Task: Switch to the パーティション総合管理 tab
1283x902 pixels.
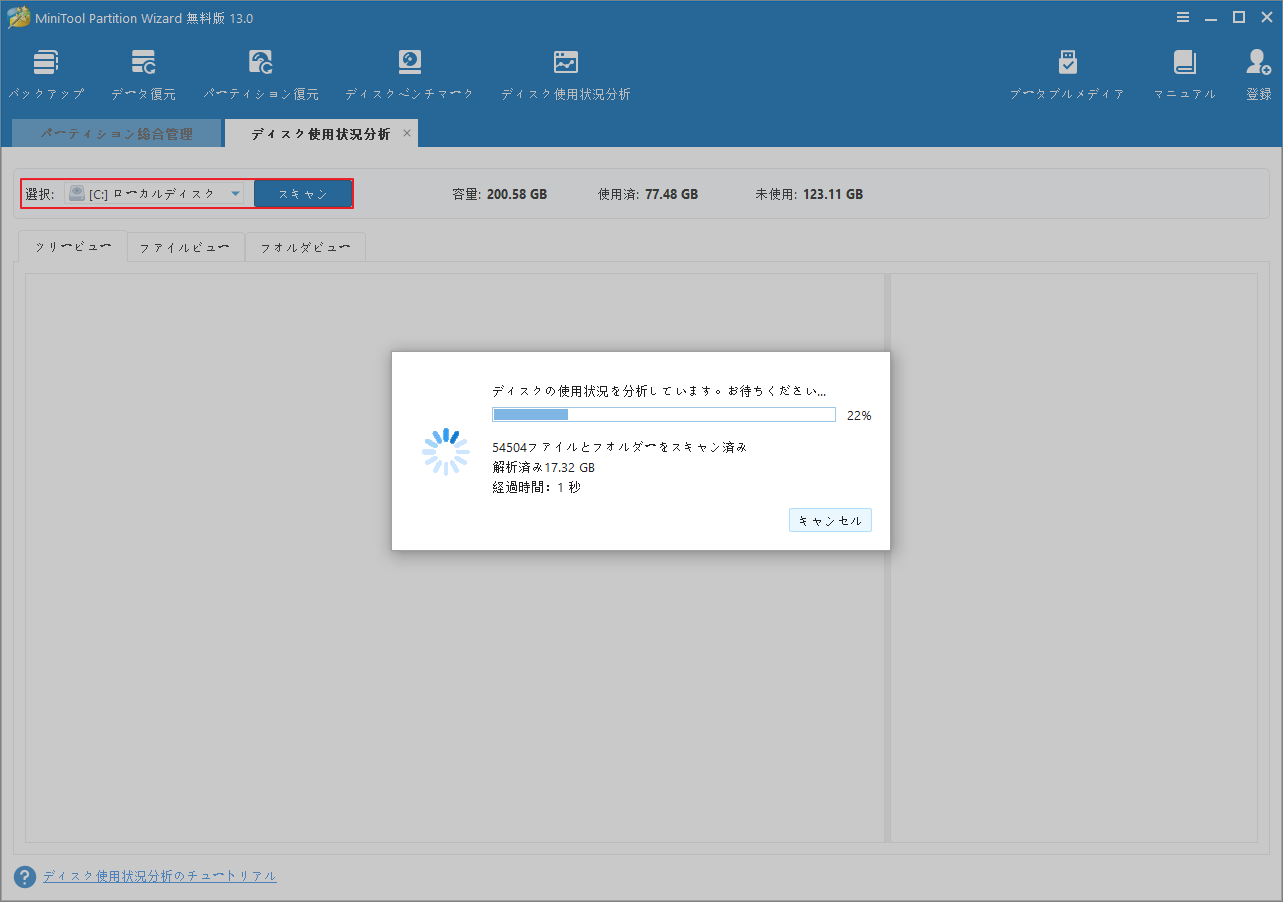Action: 116,132
